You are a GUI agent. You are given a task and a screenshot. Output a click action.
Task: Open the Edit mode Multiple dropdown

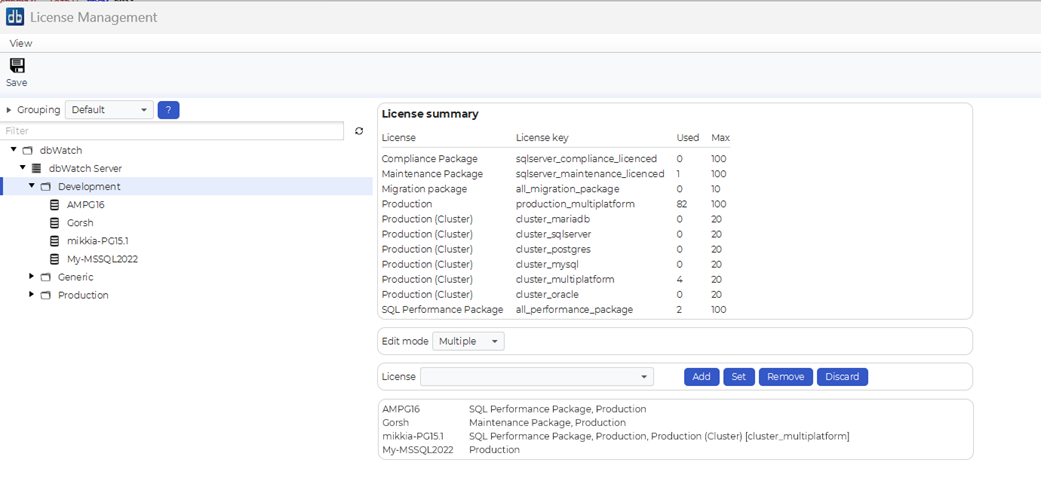click(468, 341)
